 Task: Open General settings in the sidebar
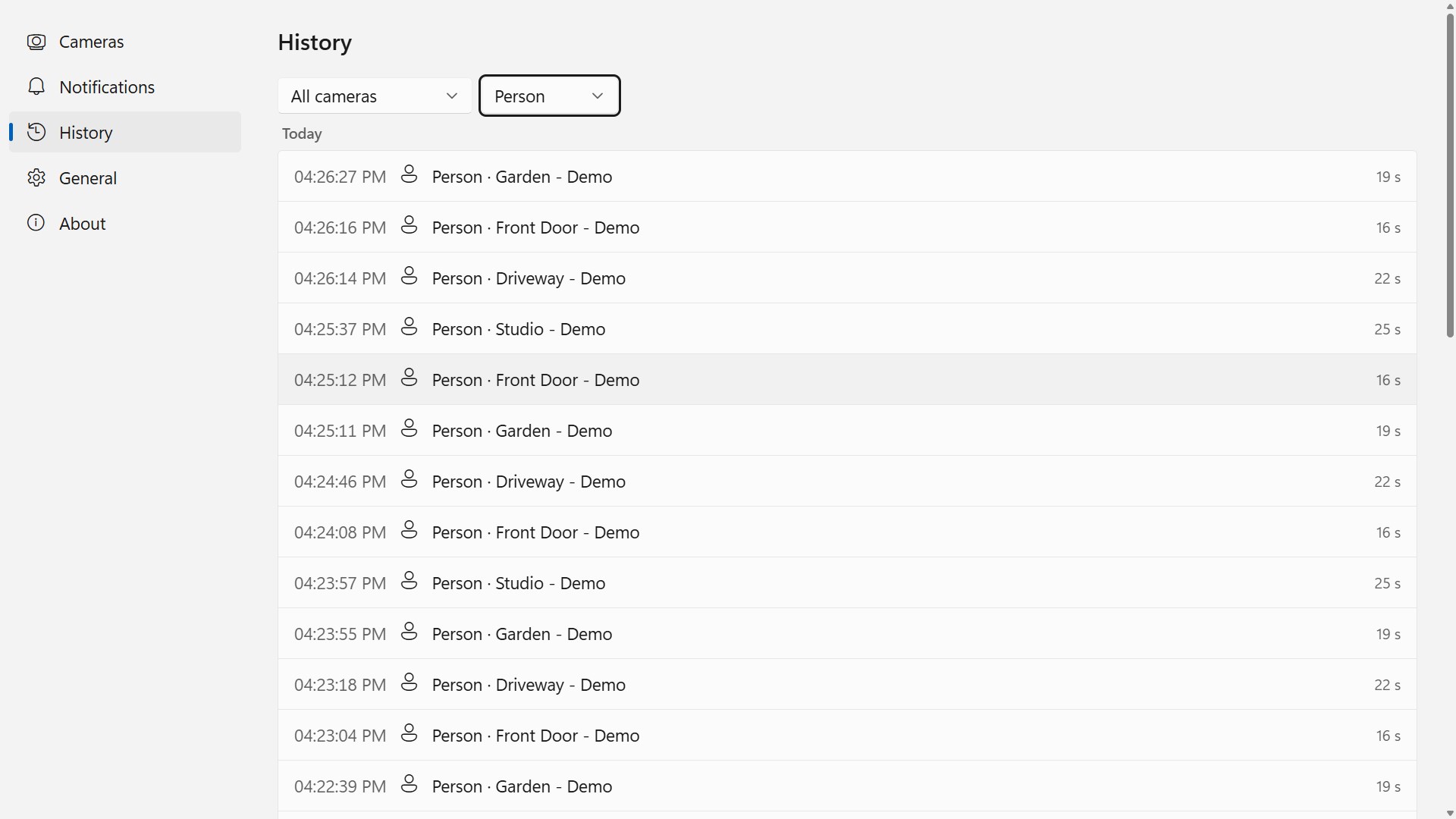(125, 178)
